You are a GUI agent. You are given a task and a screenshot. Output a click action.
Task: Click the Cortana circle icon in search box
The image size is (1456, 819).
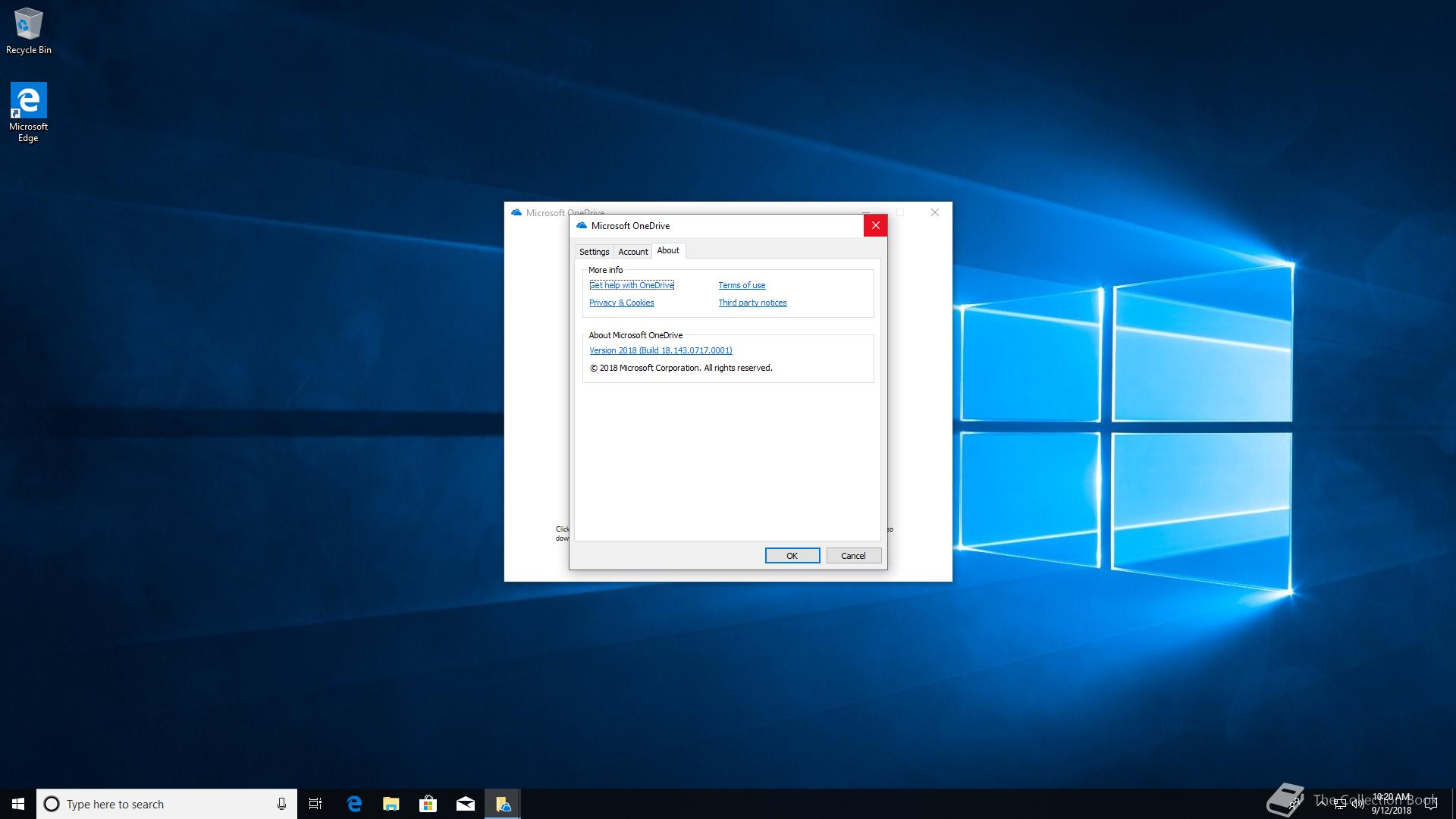tap(52, 804)
